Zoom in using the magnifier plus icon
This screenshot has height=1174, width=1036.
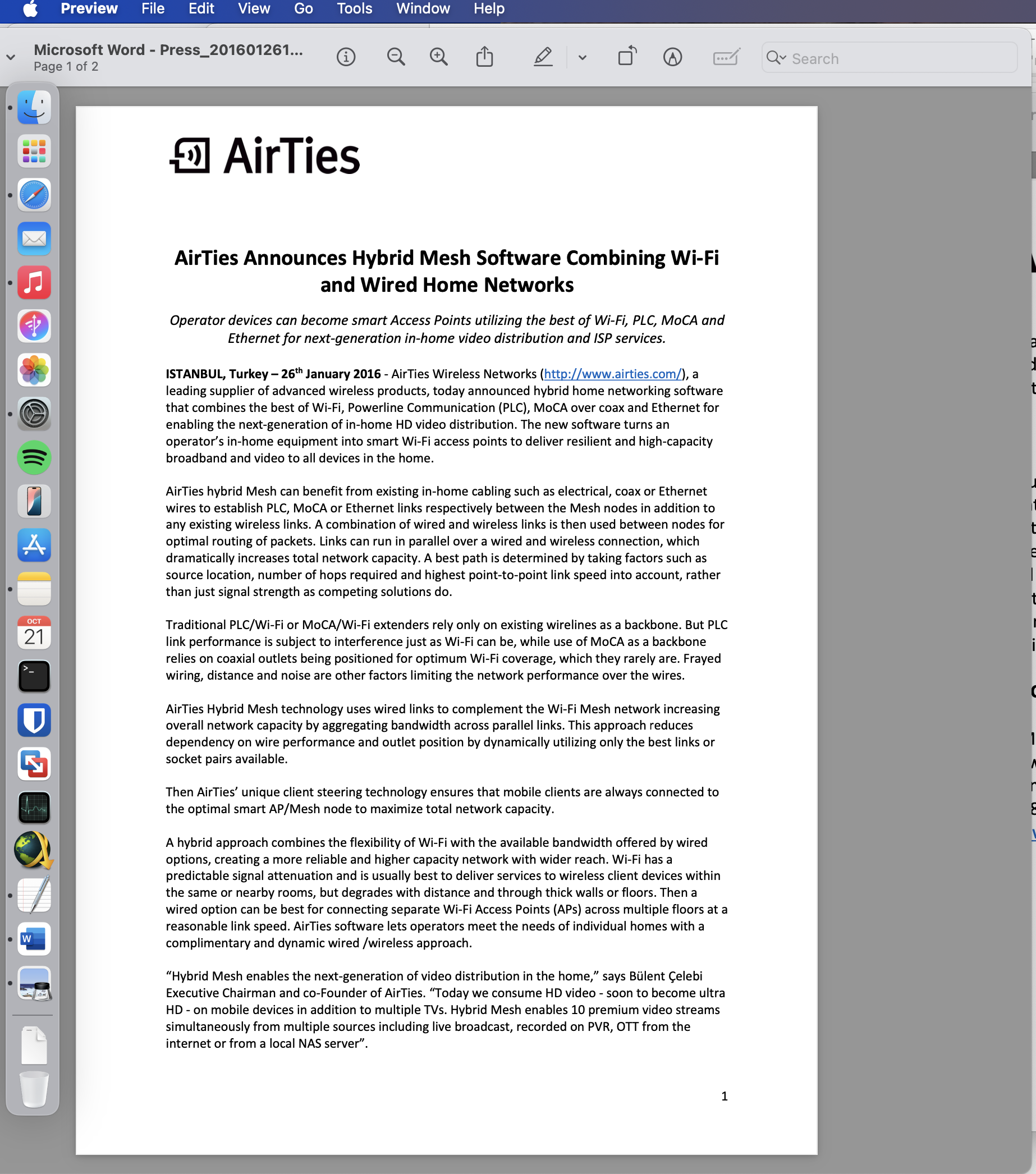[x=439, y=57]
